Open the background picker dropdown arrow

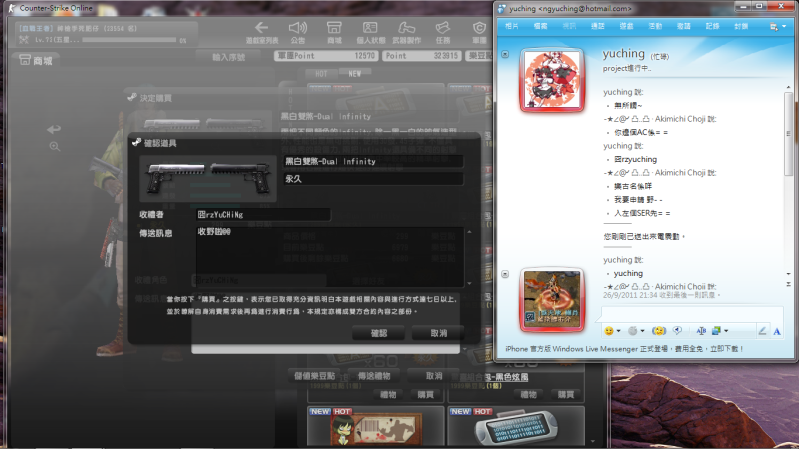726,331
